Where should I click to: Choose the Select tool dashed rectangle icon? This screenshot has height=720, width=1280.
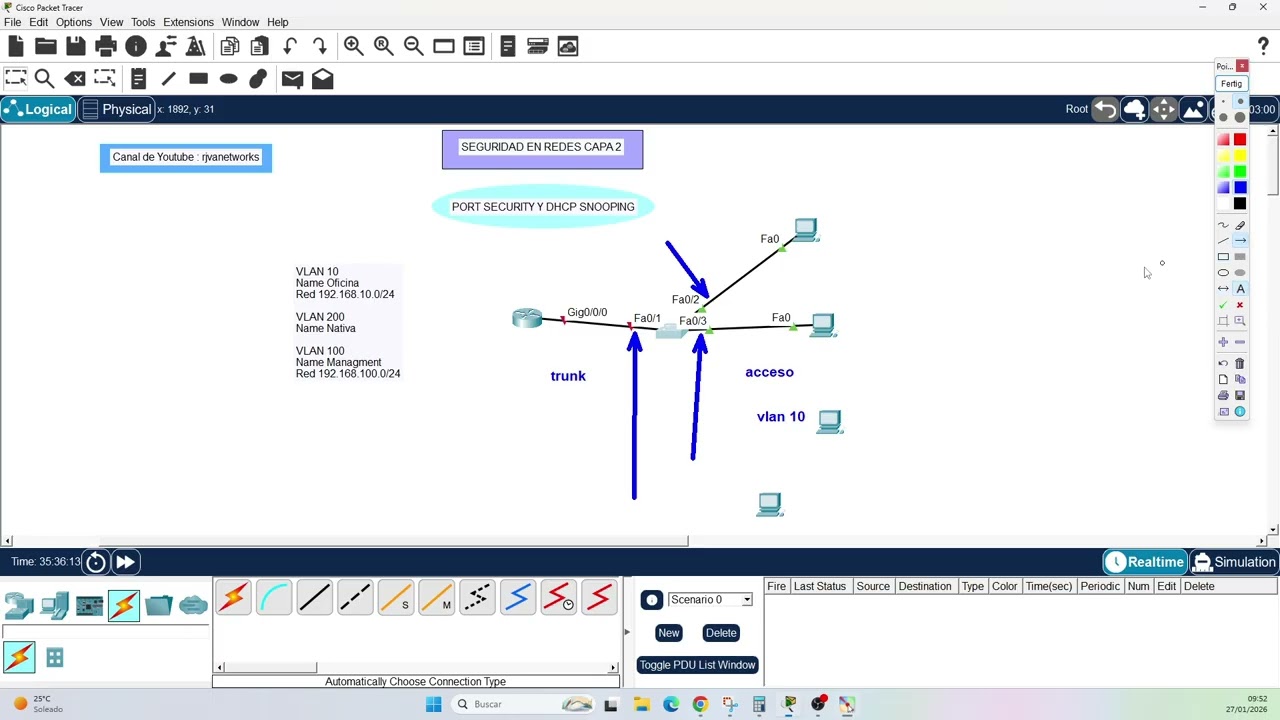(x=15, y=78)
